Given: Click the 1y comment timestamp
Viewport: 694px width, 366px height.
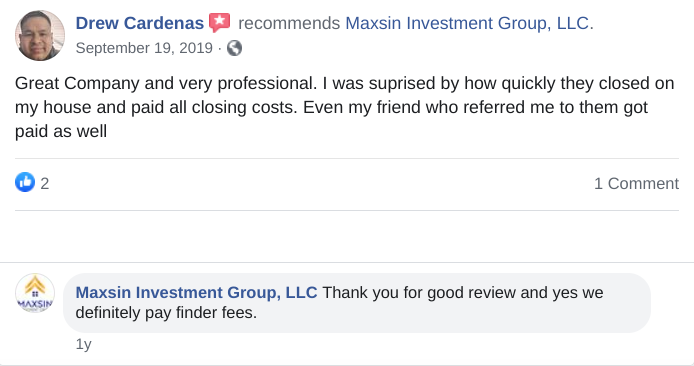Looking at the screenshot, I should click(83, 344).
